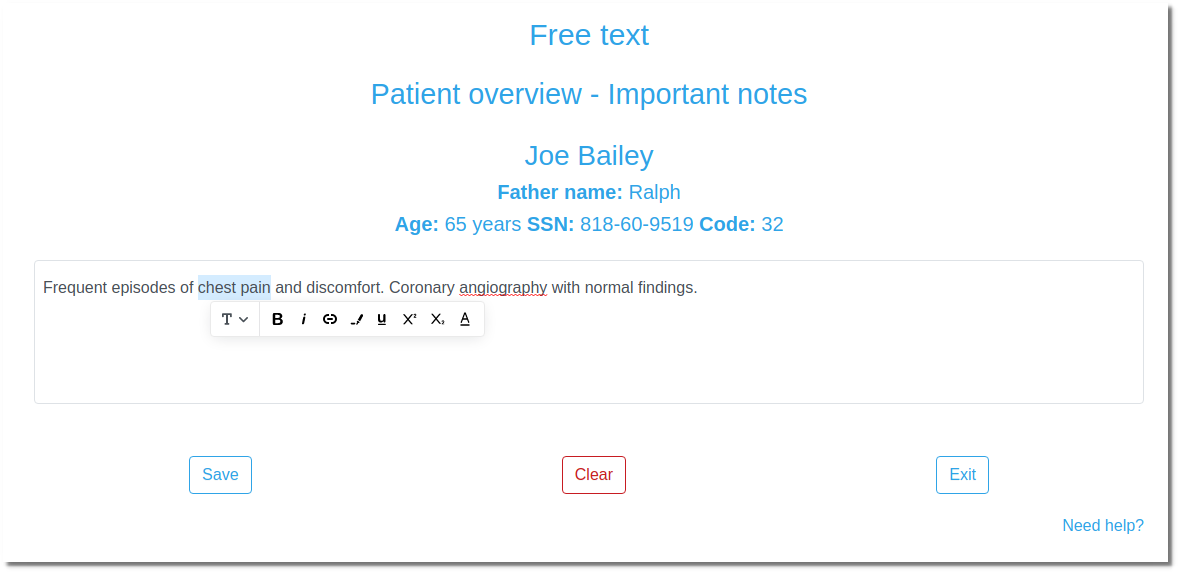Screen dimensions: 1179x573
Task: Click the Free text page title
Action: (x=589, y=35)
